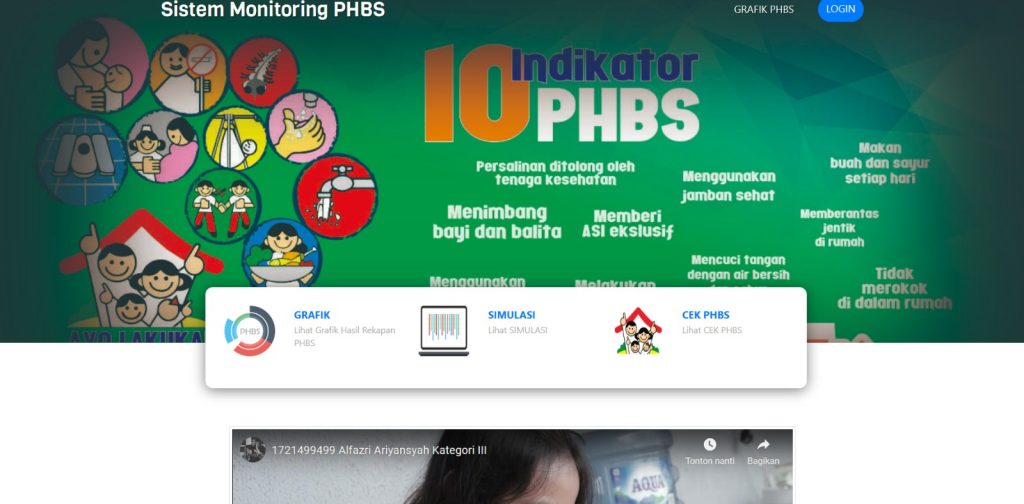Click the embedded video thumbnail
Viewport: 1024px width, 504px height.
(513, 466)
